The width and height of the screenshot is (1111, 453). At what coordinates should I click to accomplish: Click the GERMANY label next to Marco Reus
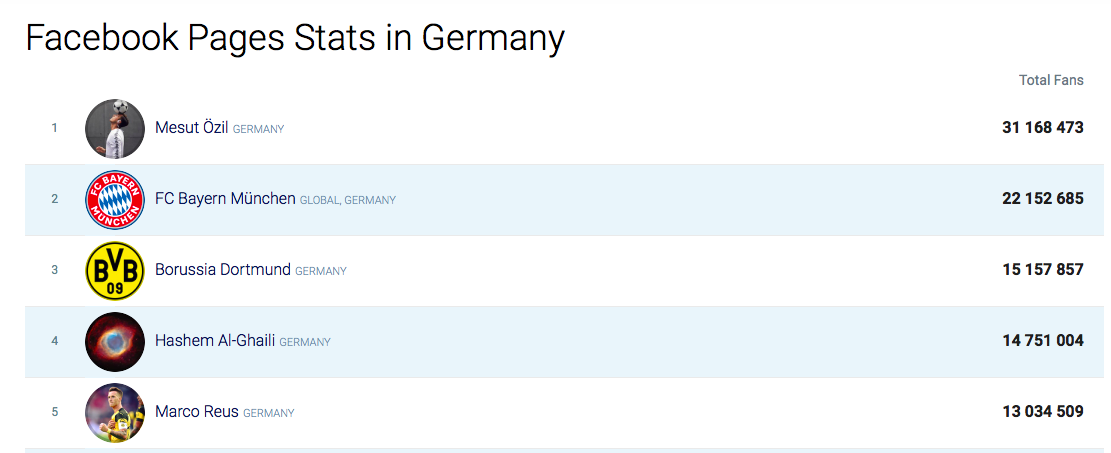[269, 413]
